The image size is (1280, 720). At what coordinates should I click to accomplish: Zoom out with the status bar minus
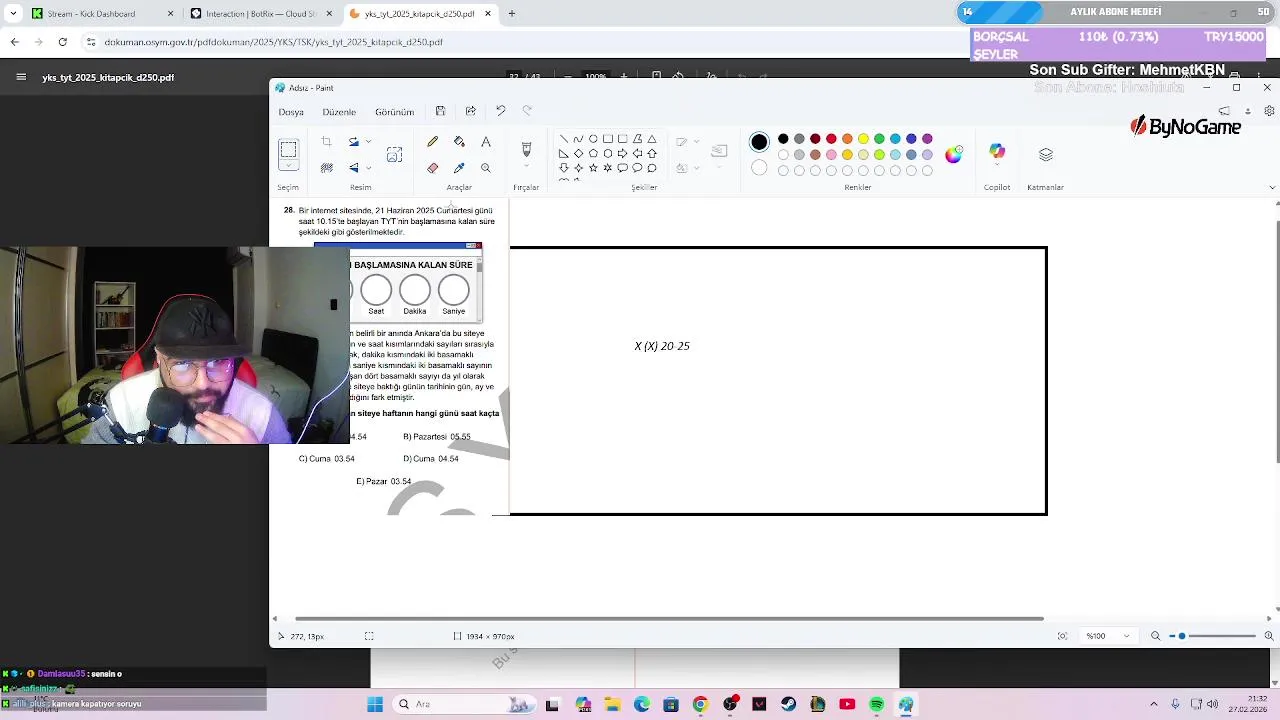click(x=1155, y=636)
